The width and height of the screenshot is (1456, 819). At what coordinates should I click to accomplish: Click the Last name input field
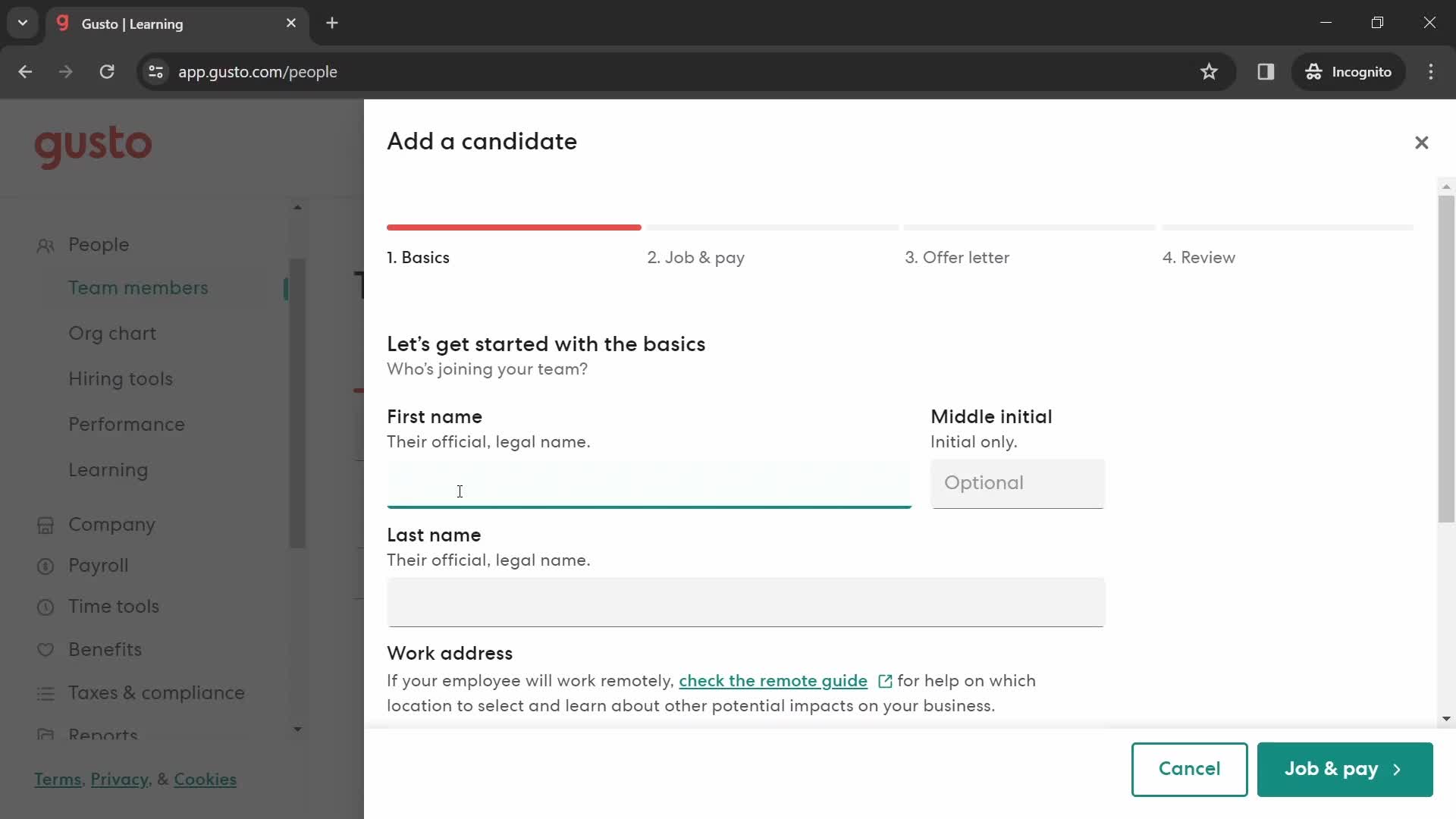tap(748, 600)
